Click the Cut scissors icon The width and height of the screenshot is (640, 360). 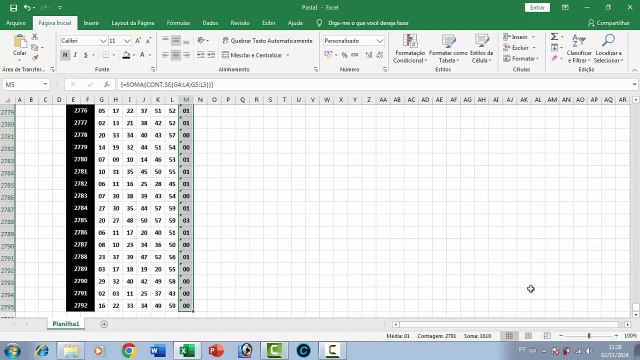pyautogui.click(x=35, y=37)
